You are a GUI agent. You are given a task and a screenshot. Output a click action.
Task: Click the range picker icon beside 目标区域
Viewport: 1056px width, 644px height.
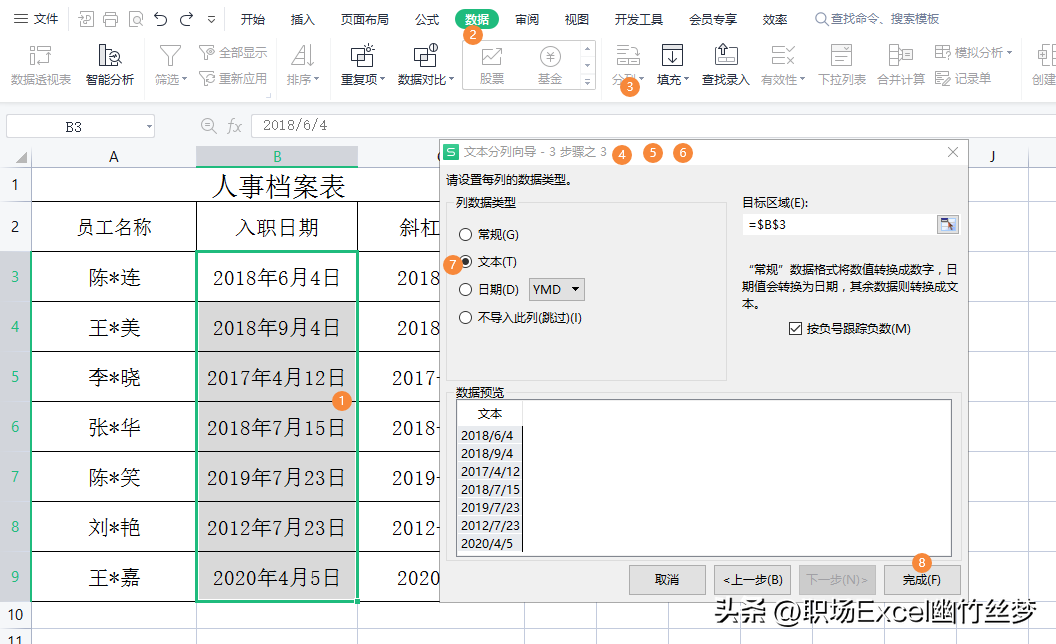(x=948, y=224)
